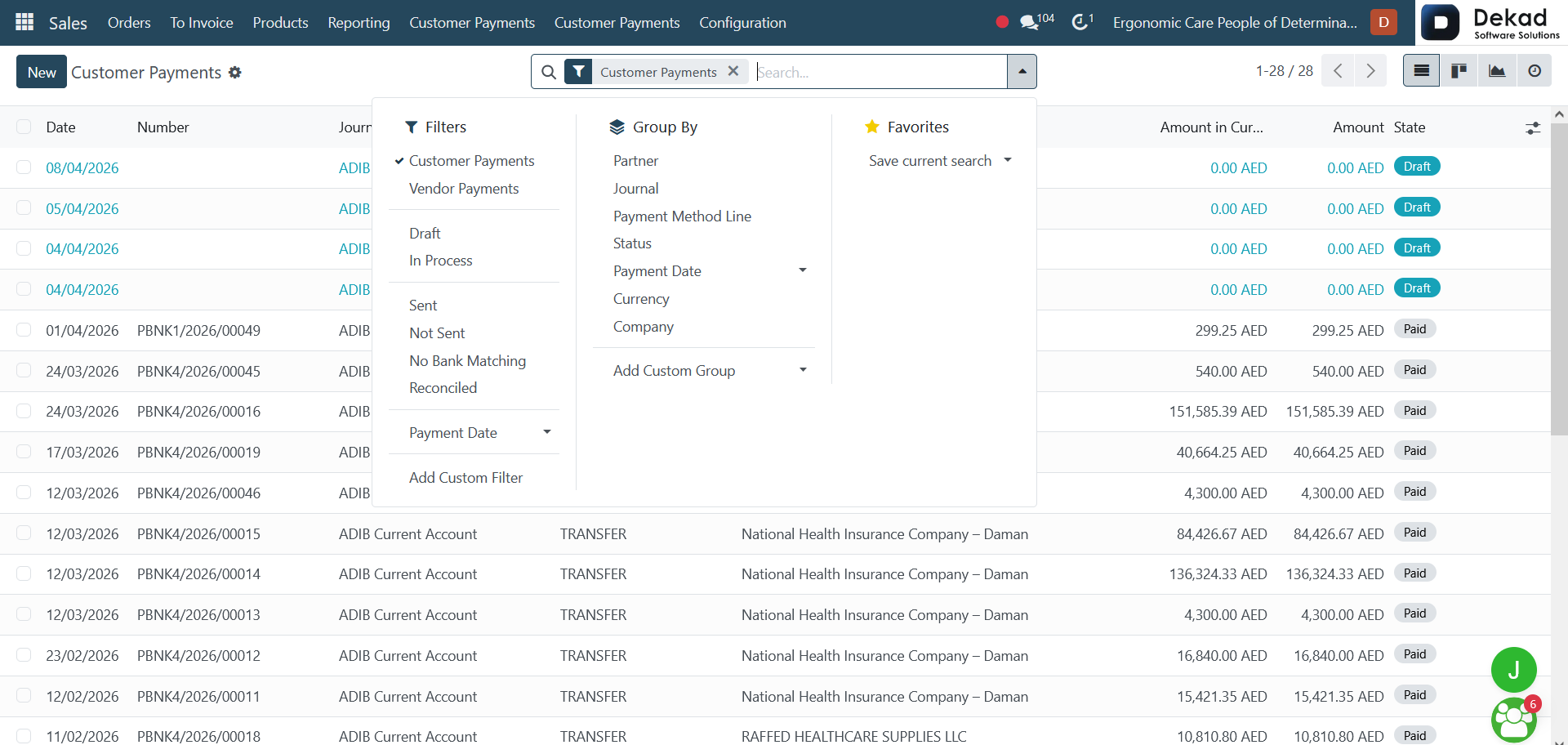Viewport: 1568px width, 745px height.
Task: Apply the Not Sent filter
Action: [437, 332]
